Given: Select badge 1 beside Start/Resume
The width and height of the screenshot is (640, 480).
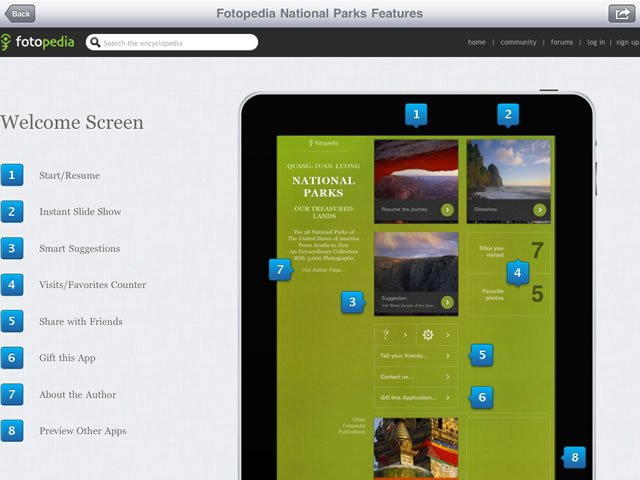Looking at the screenshot, I should click(x=12, y=175).
